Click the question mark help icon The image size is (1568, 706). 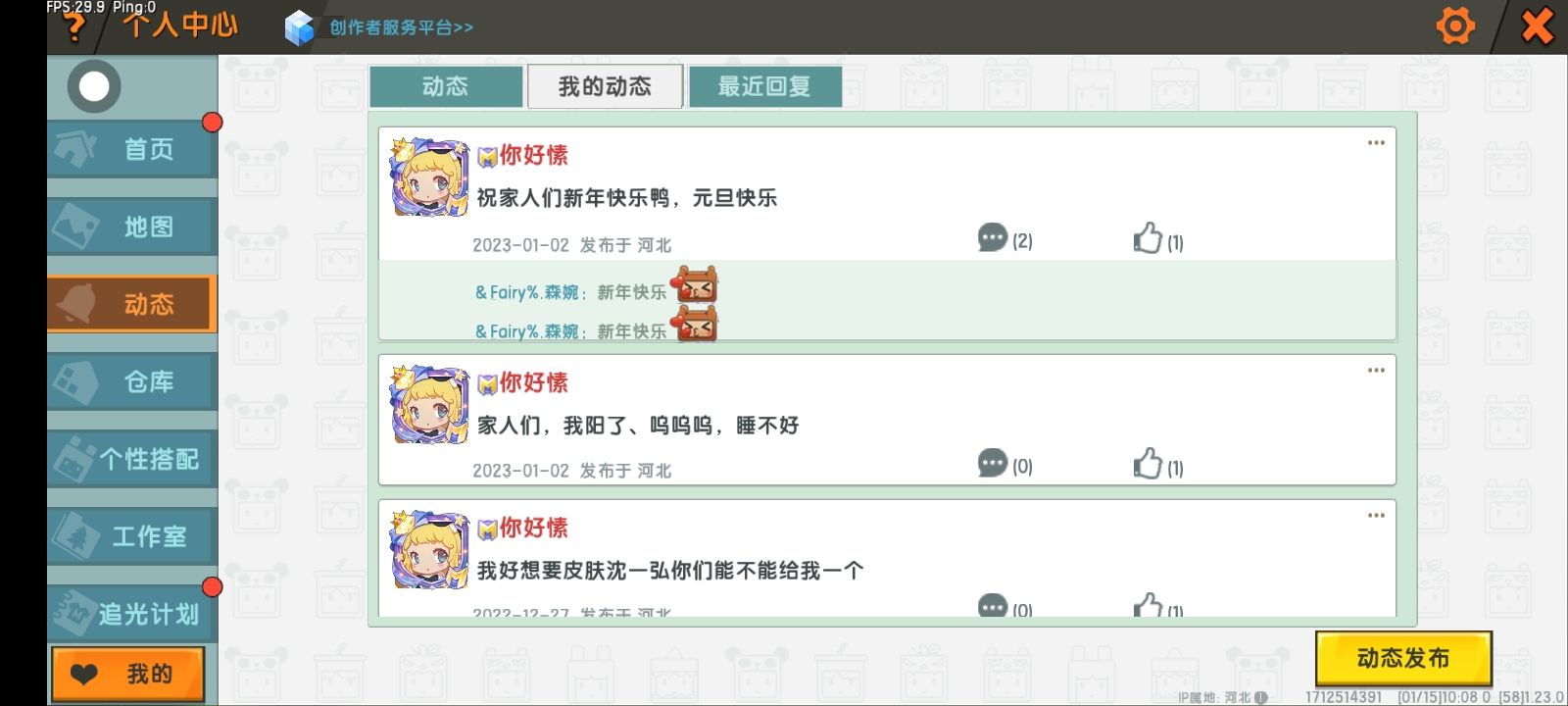pos(74,27)
